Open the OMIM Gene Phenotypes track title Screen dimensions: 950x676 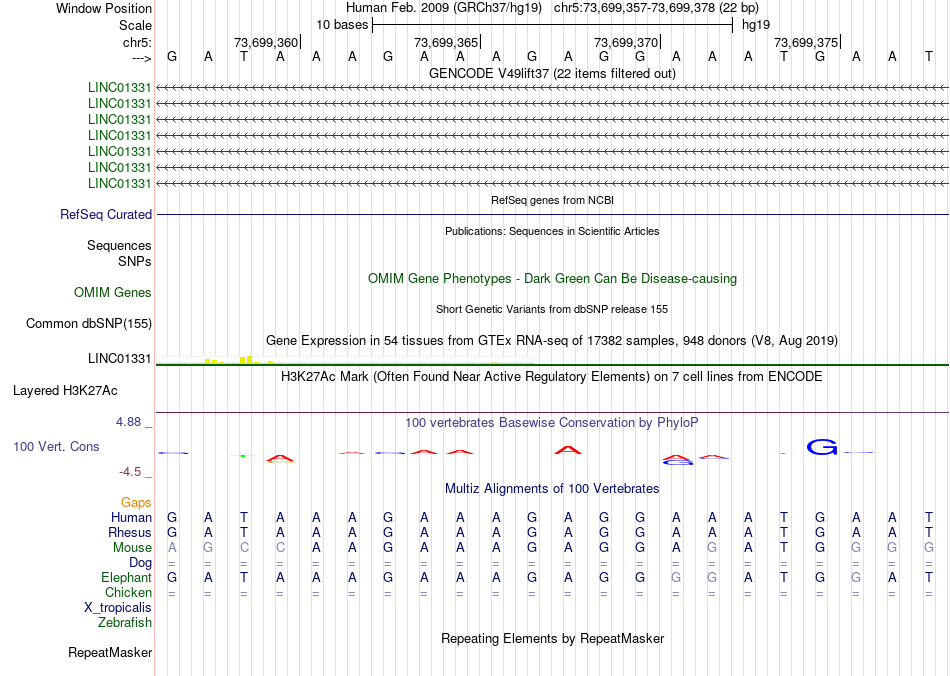tap(552, 279)
